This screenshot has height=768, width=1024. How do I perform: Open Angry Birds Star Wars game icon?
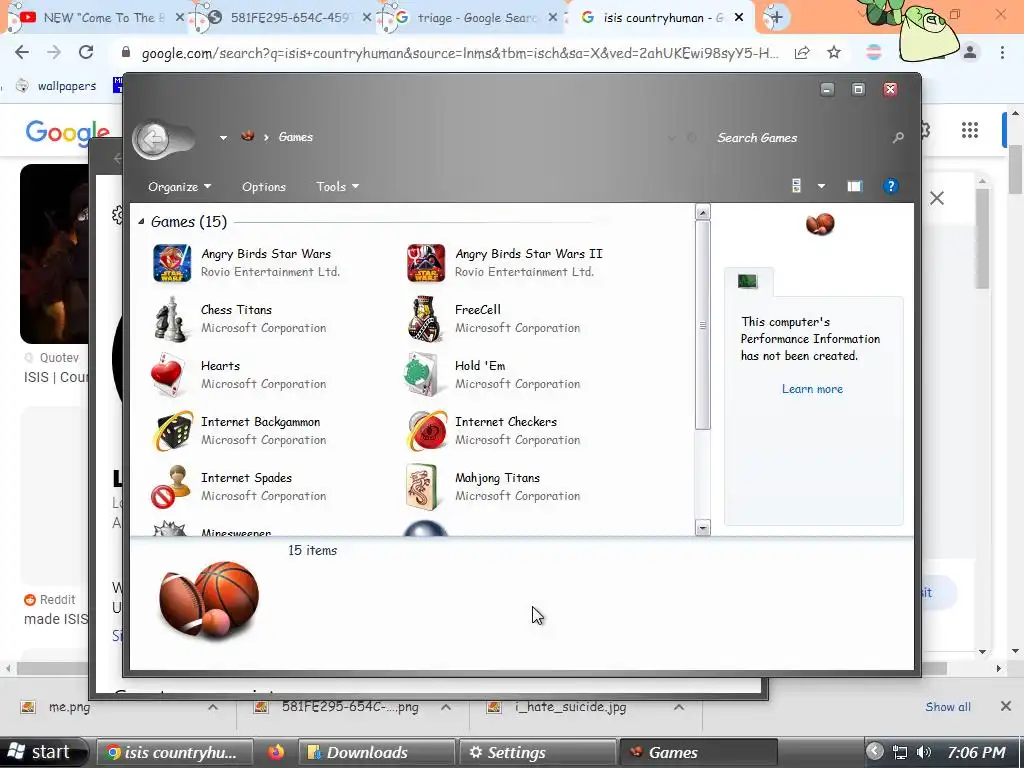pos(172,263)
